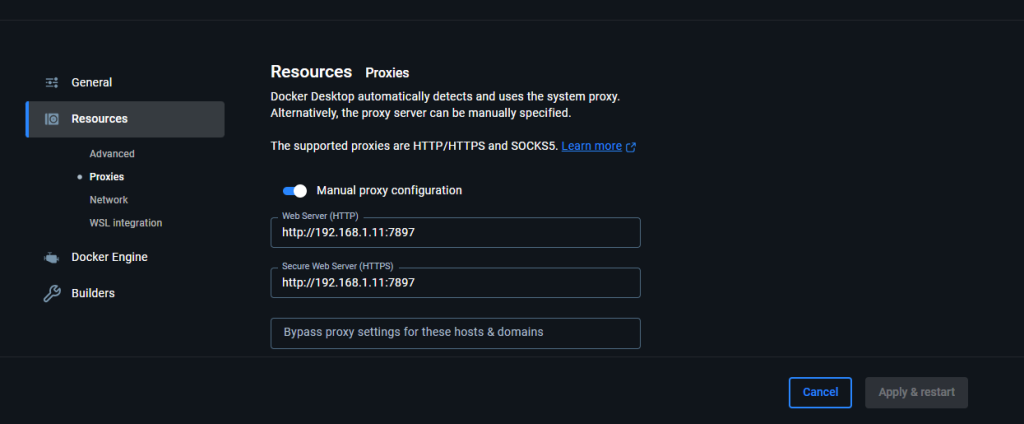Click the Apply & restart button
This screenshot has height=424, width=1024.
[x=916, y=393]
